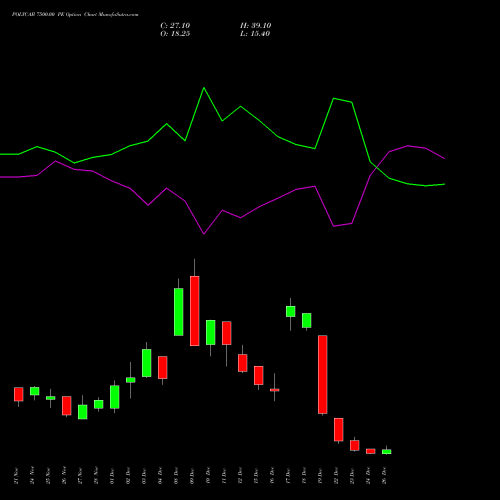Select the low value L: 15.40

(255, 34)
